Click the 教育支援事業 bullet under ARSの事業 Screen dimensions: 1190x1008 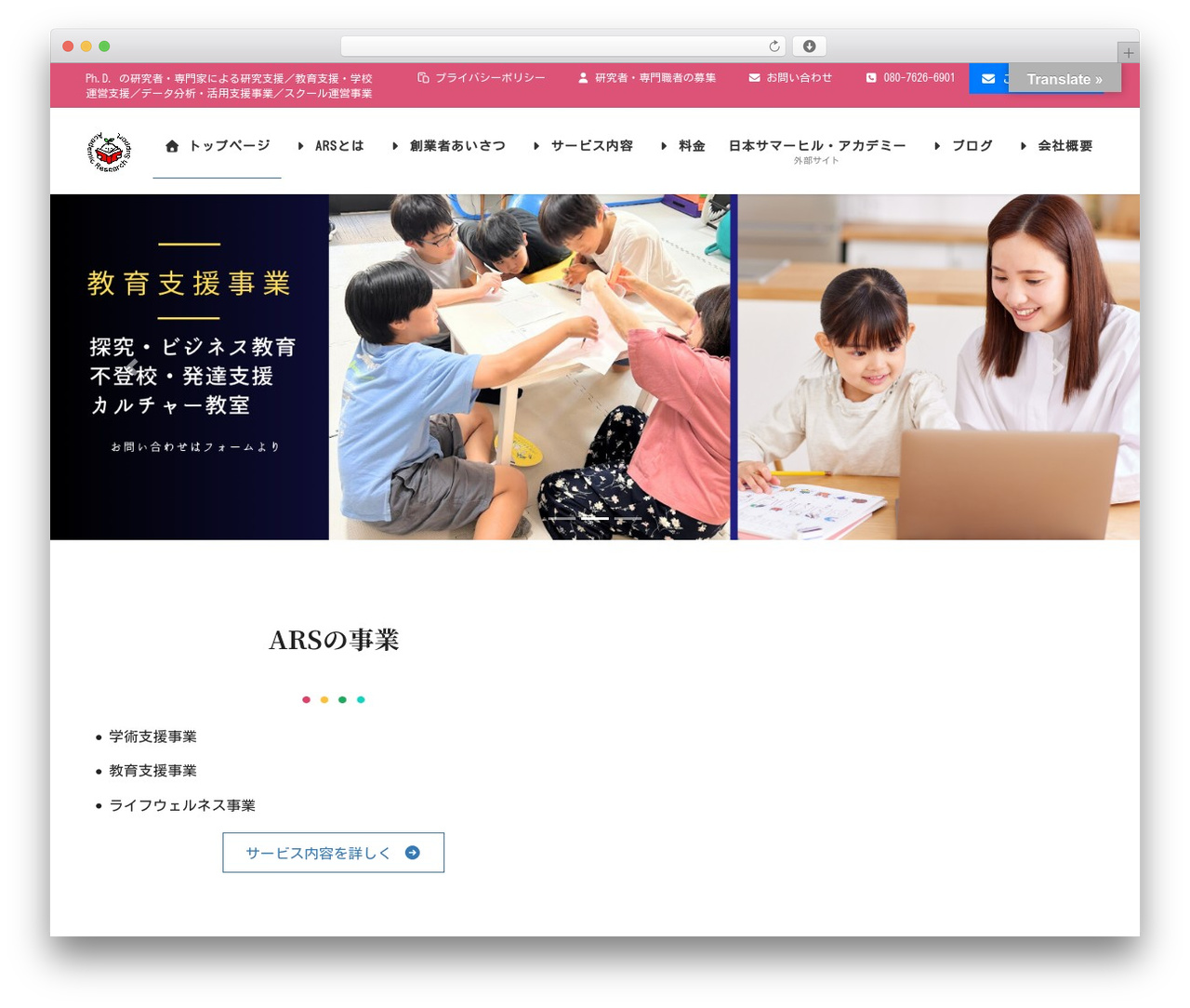tap(152, 771)
